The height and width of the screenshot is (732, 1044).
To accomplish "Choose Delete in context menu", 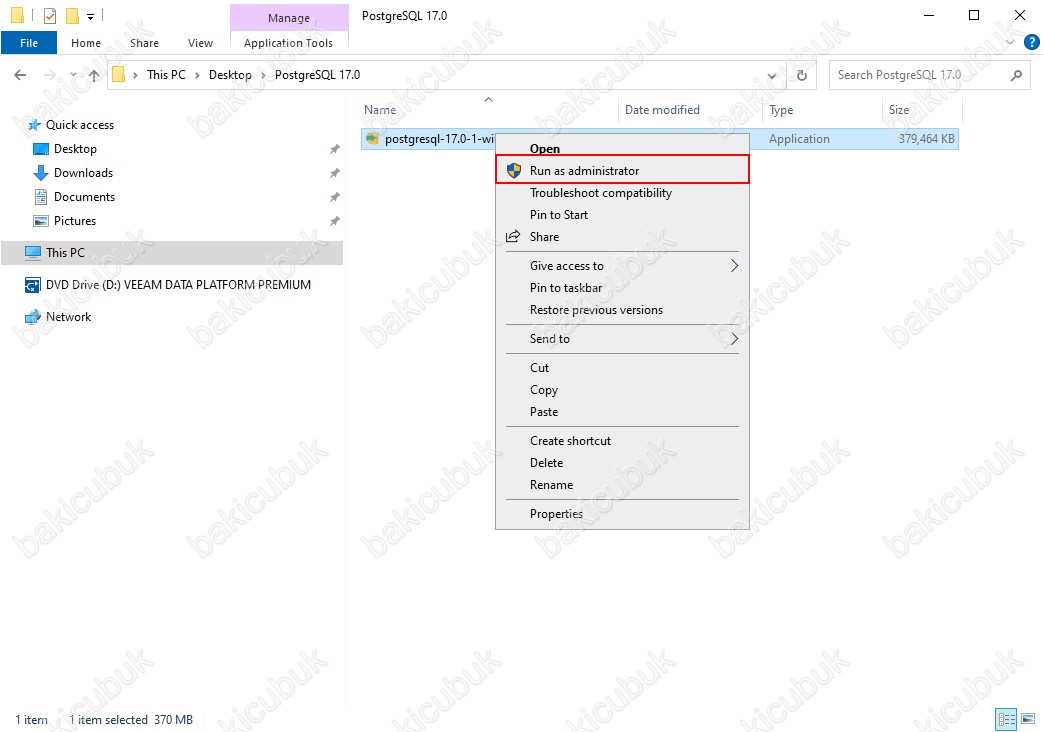I will (x=622, y=463).
